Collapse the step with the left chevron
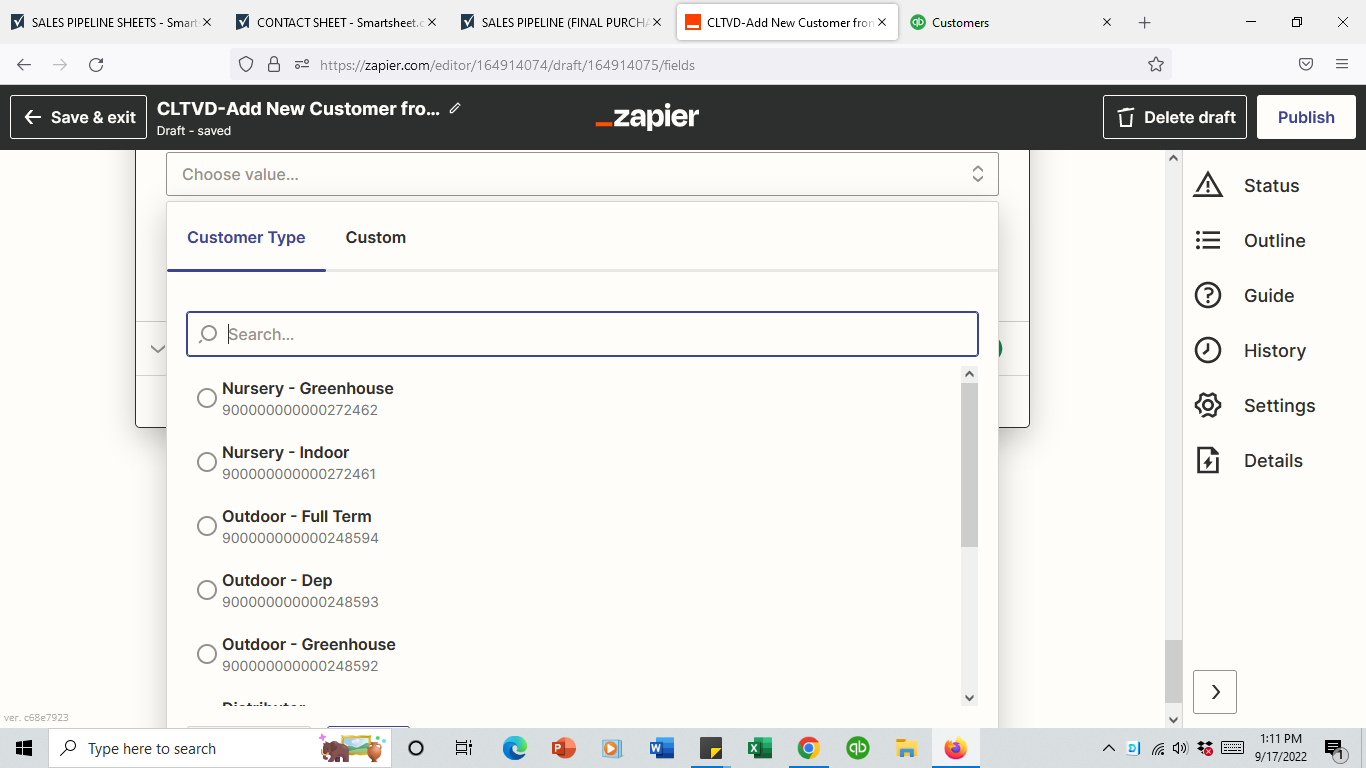This screenshot has height=768, width=1366. 158,349
